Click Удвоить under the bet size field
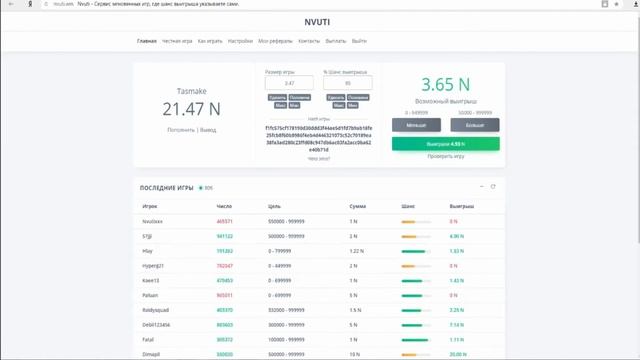 point(277,98)
